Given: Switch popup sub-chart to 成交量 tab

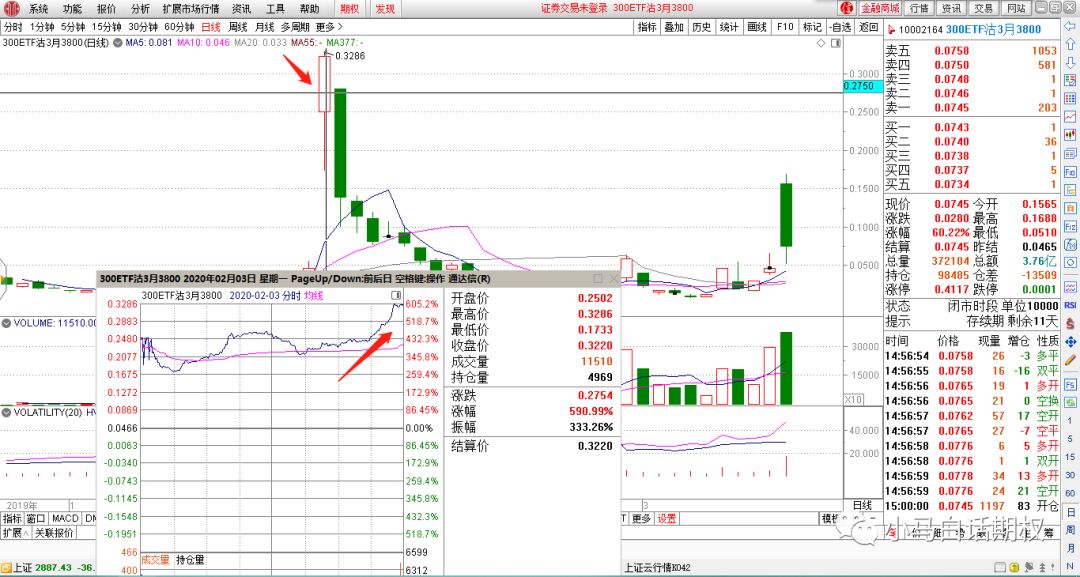Looking at the screenshot, I should click(155, 560).
